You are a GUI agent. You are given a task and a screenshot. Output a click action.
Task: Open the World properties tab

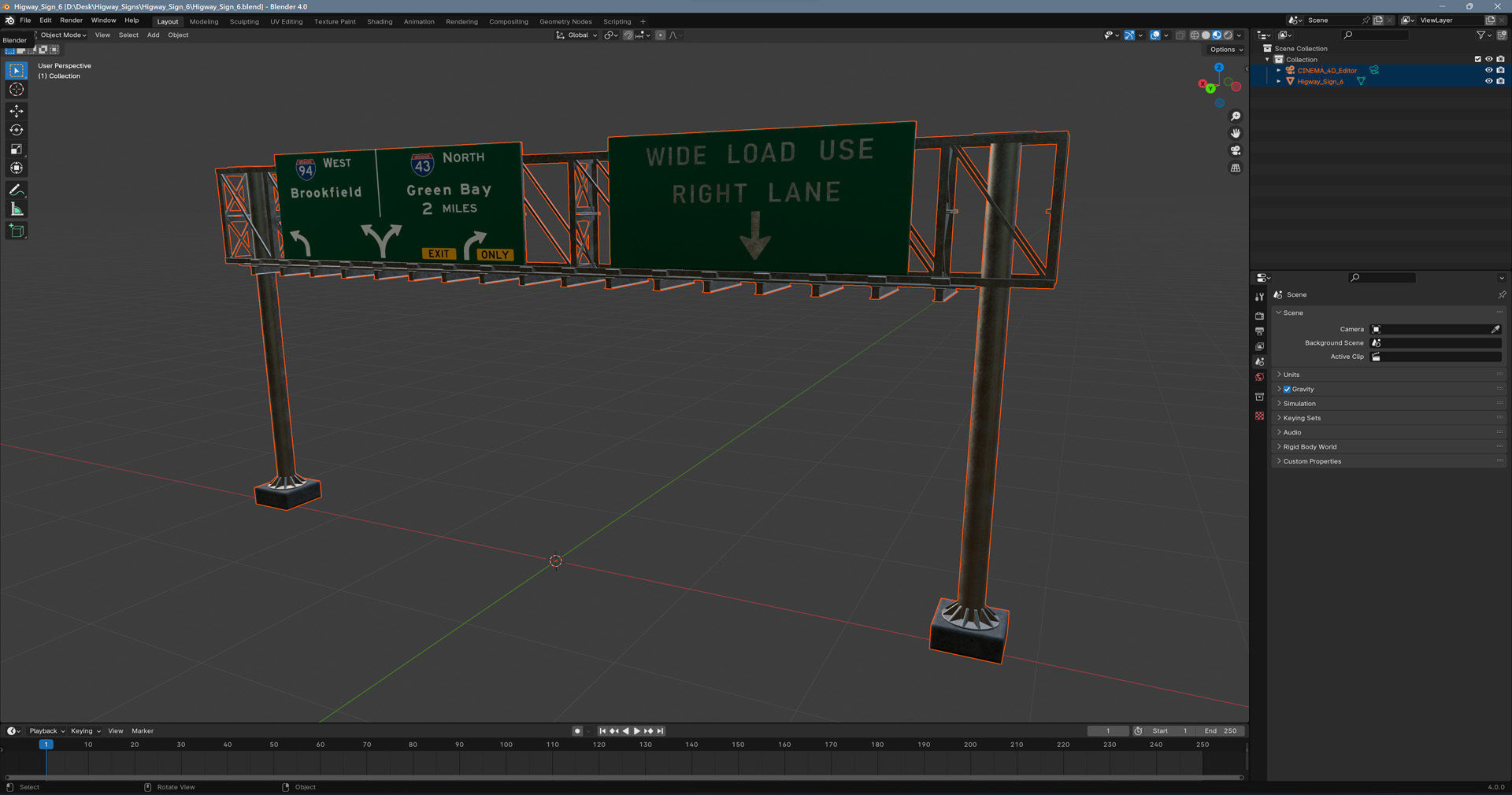tap(1260, 377)
